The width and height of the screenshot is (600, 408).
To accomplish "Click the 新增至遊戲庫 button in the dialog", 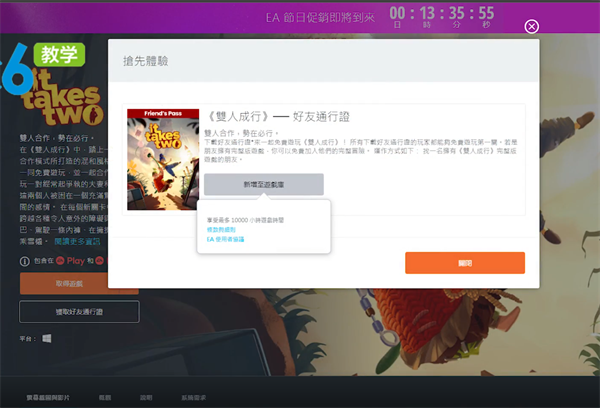I will click(x=264, y=184).
